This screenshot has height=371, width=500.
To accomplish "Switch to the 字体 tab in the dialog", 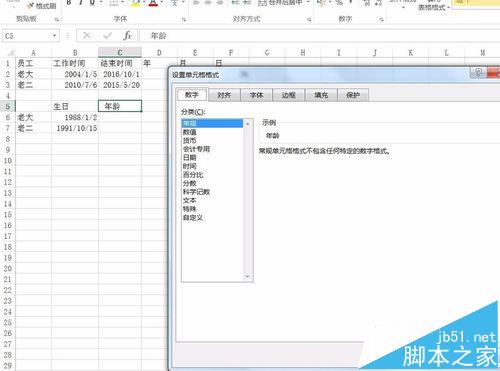I will [x=256, y=95].
